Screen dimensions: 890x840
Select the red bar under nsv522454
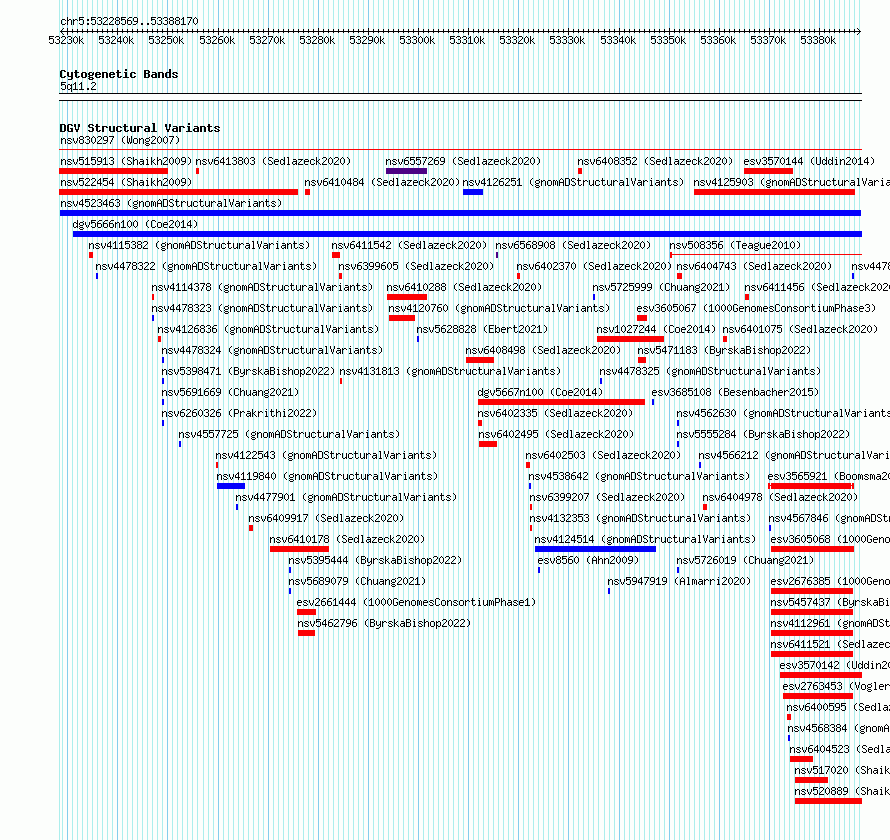(179, 192)
